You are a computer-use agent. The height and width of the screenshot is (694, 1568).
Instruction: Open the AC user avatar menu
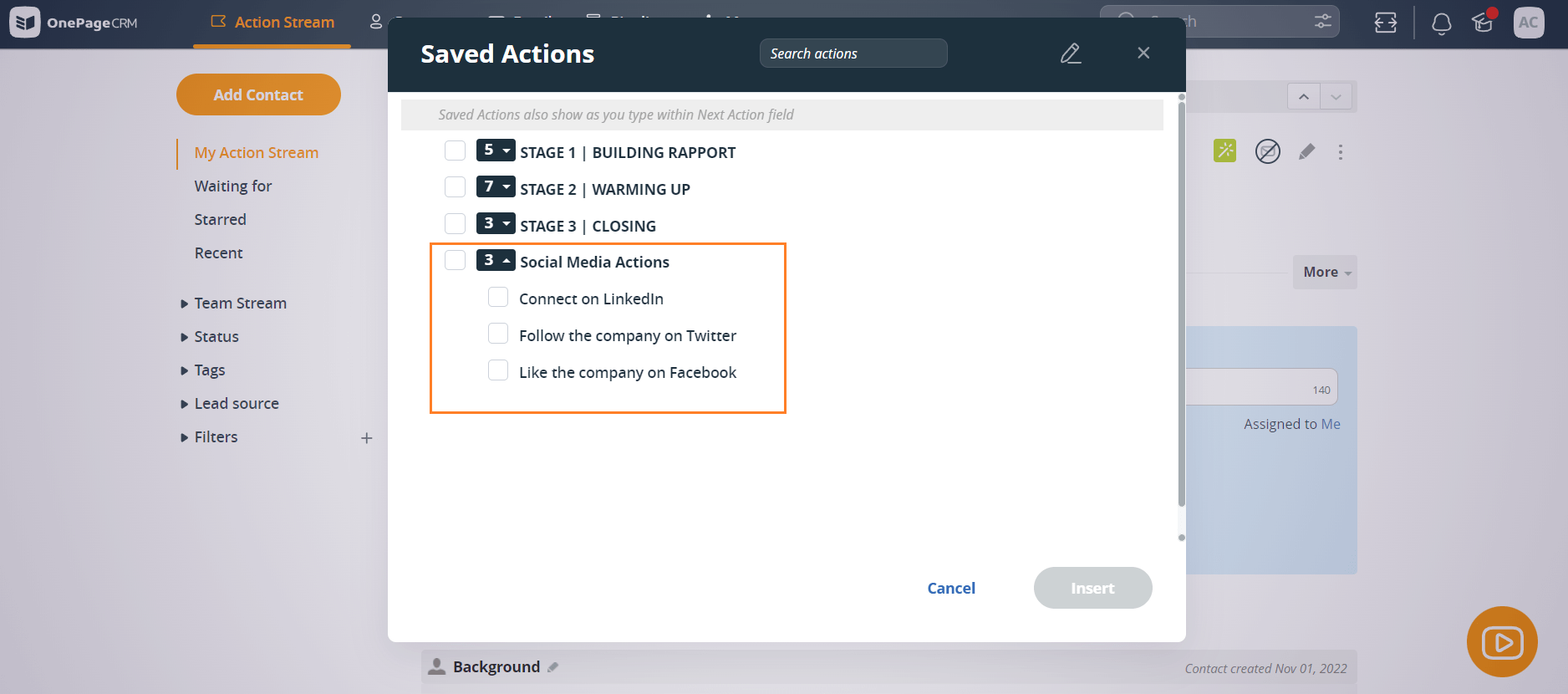point(1529,23)
